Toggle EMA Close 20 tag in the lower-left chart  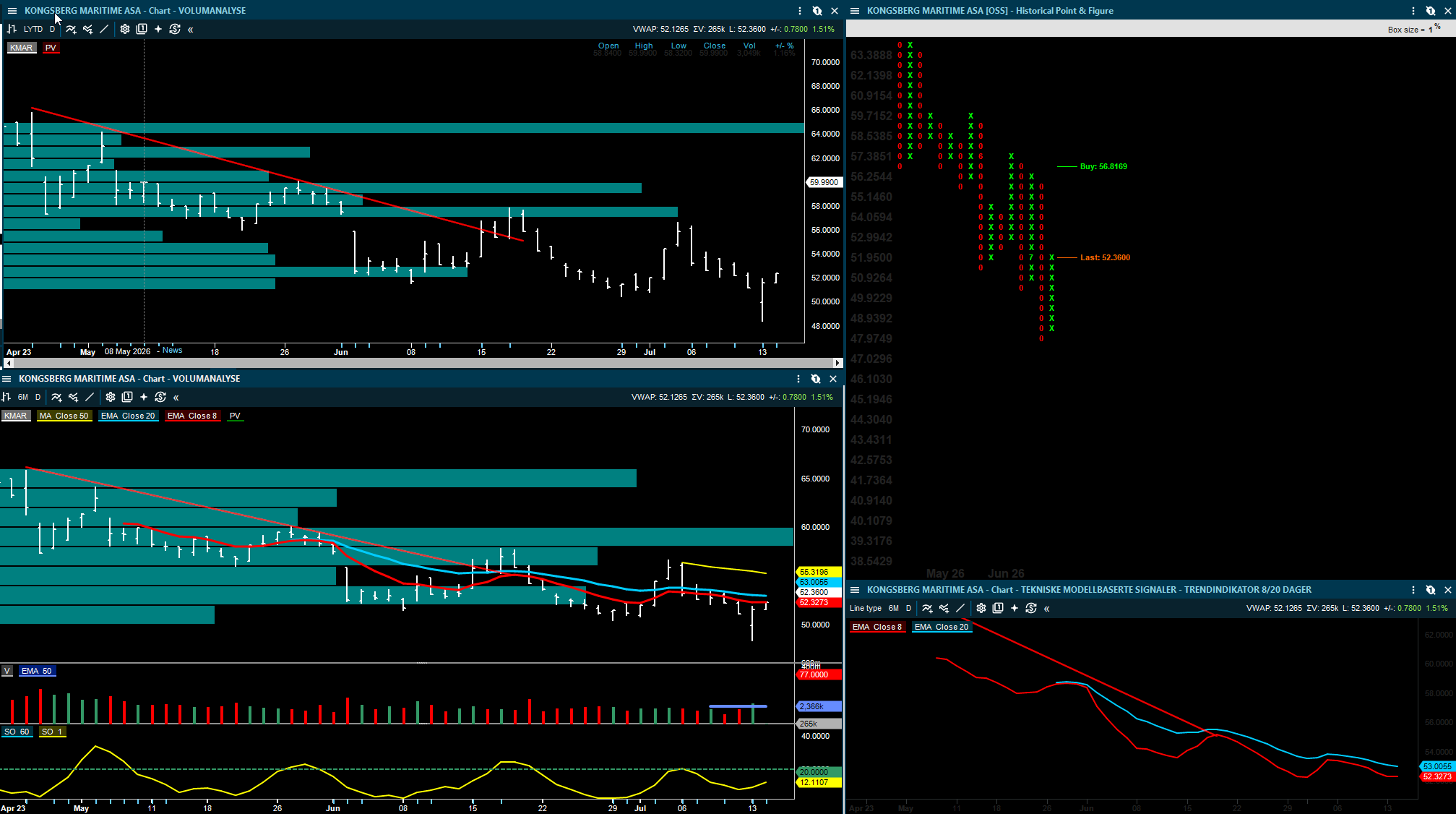coord(128,416)
